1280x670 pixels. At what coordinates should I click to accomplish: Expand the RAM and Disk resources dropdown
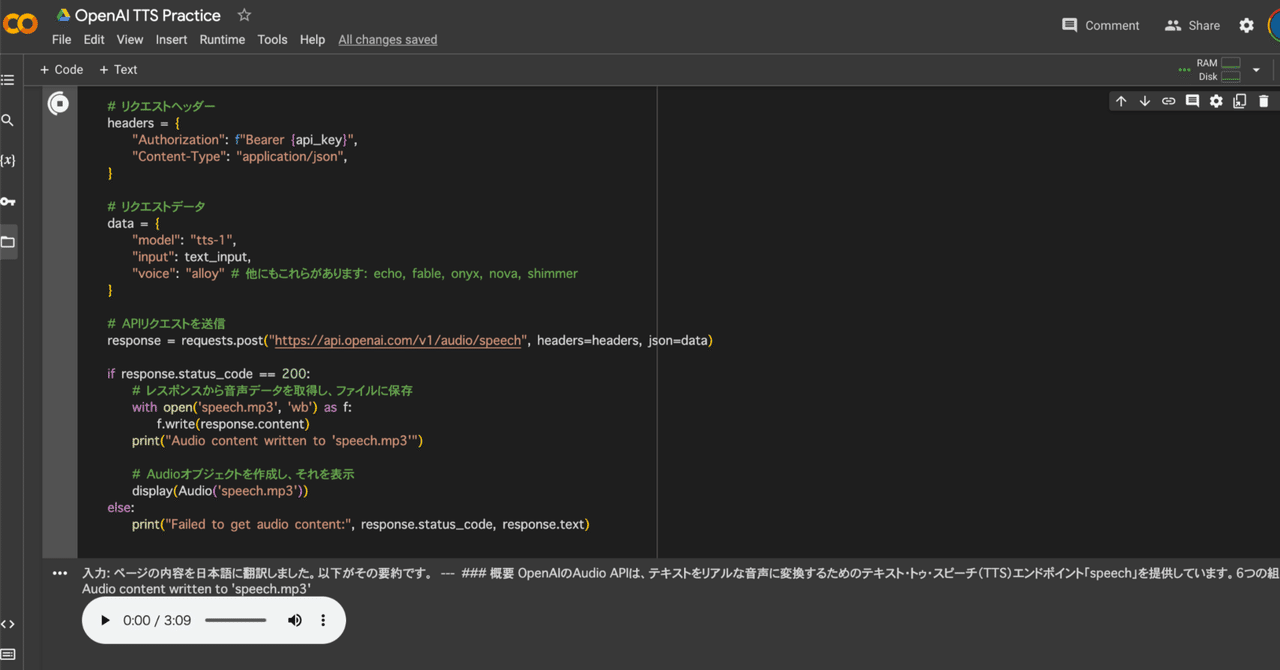1256,70
